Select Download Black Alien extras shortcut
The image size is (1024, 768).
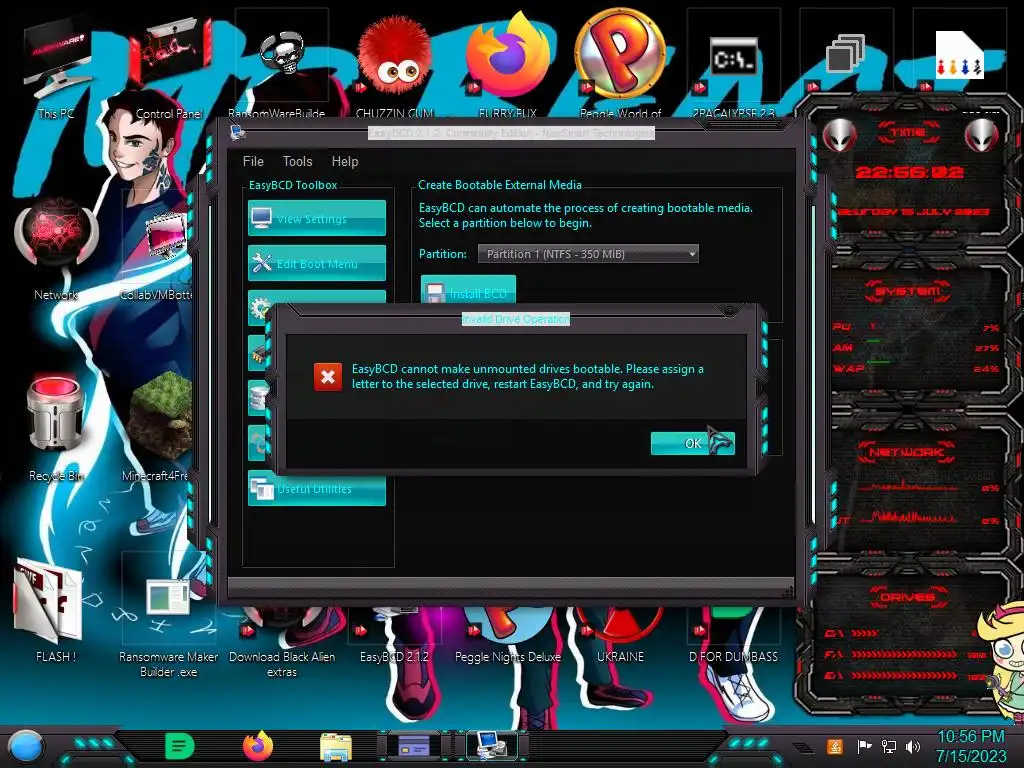pos(281,643)
